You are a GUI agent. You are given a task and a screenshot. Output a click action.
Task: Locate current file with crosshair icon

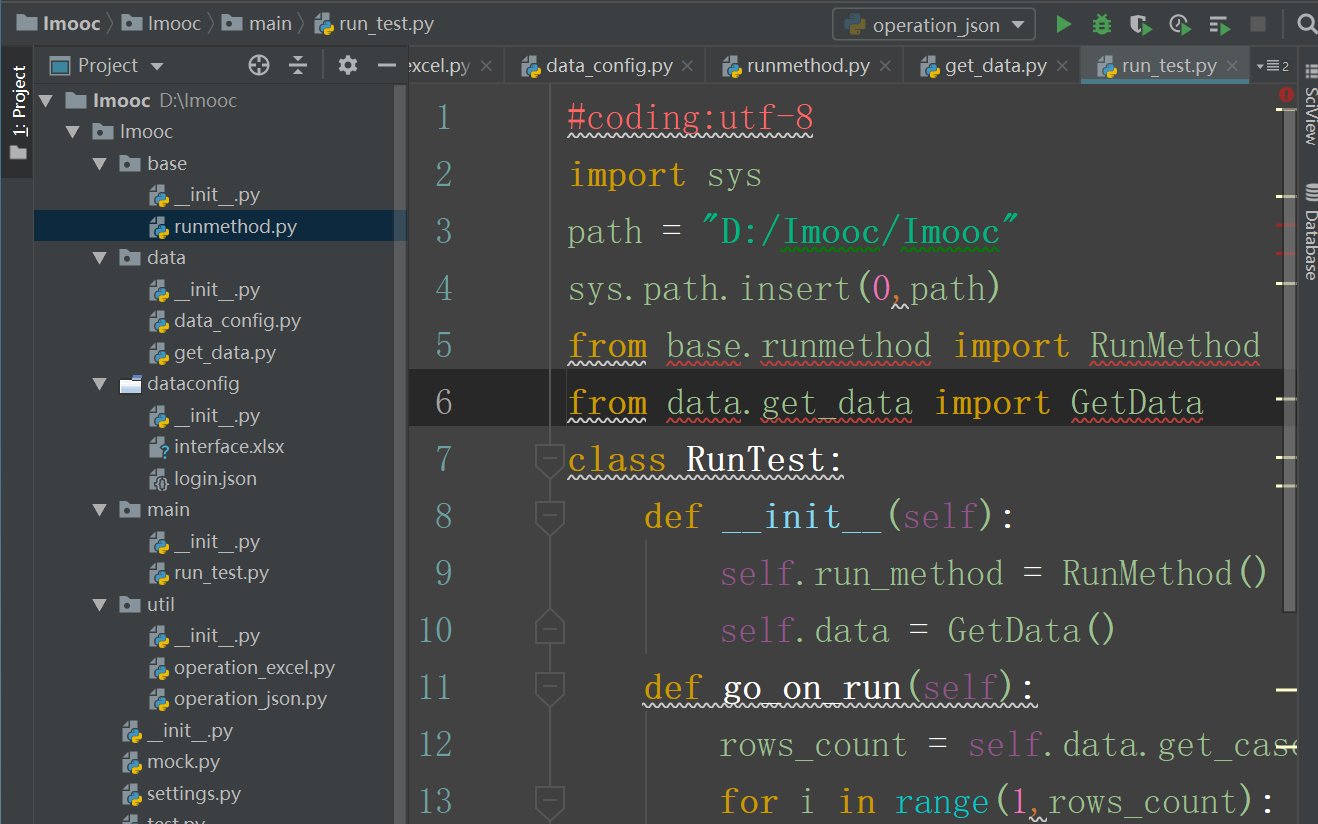(259, 65)
